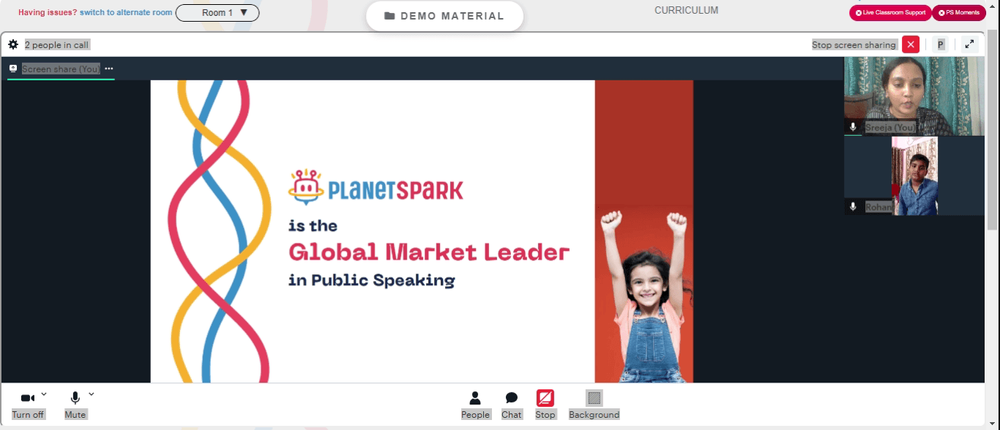Click Rohan's microphone status icon
The image size is (1000, 430).
click(x=853, y=207)
